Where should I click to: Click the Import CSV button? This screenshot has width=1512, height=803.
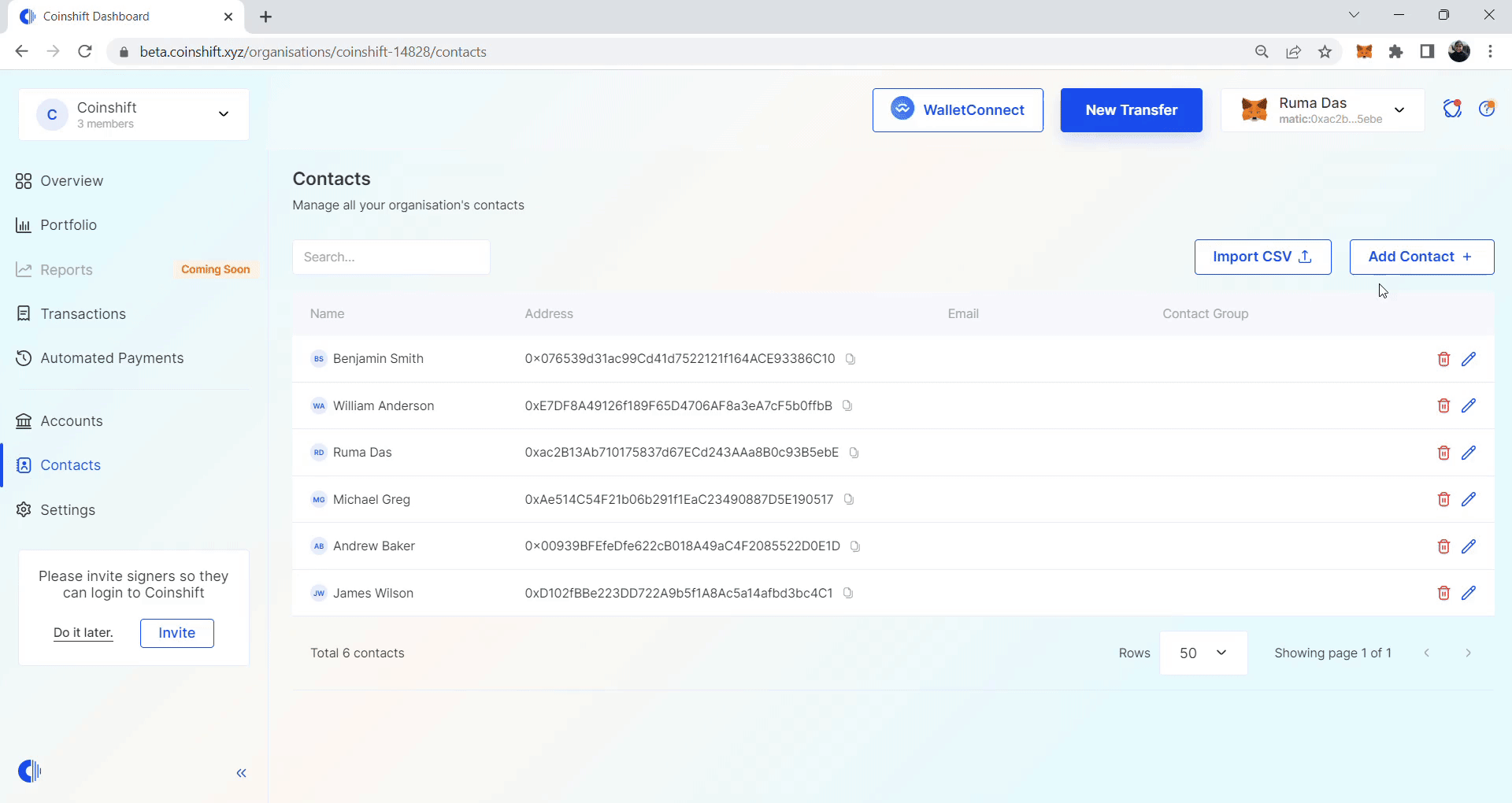[x=1262, y=257]
